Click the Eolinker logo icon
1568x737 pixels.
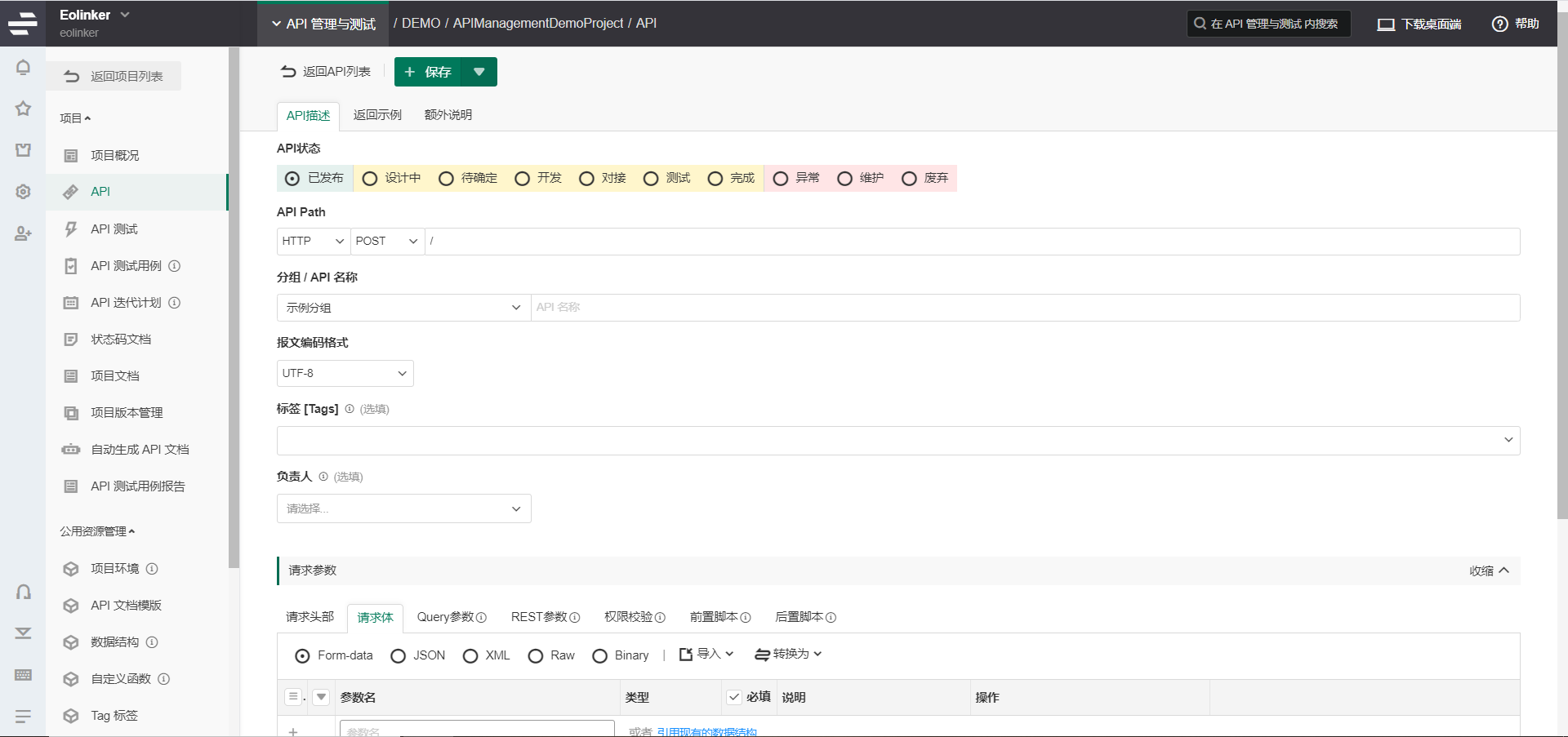[x=23, y=23]
